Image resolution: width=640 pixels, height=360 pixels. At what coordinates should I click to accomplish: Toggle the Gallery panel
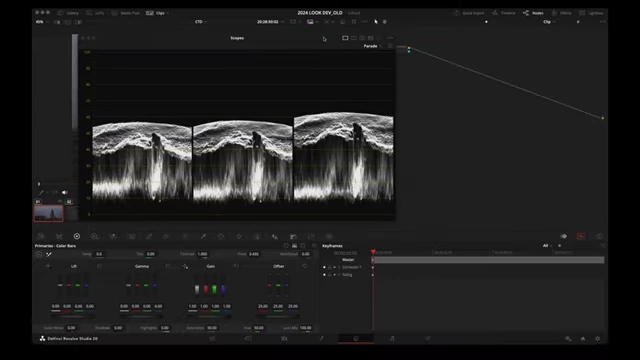(69, 13)
